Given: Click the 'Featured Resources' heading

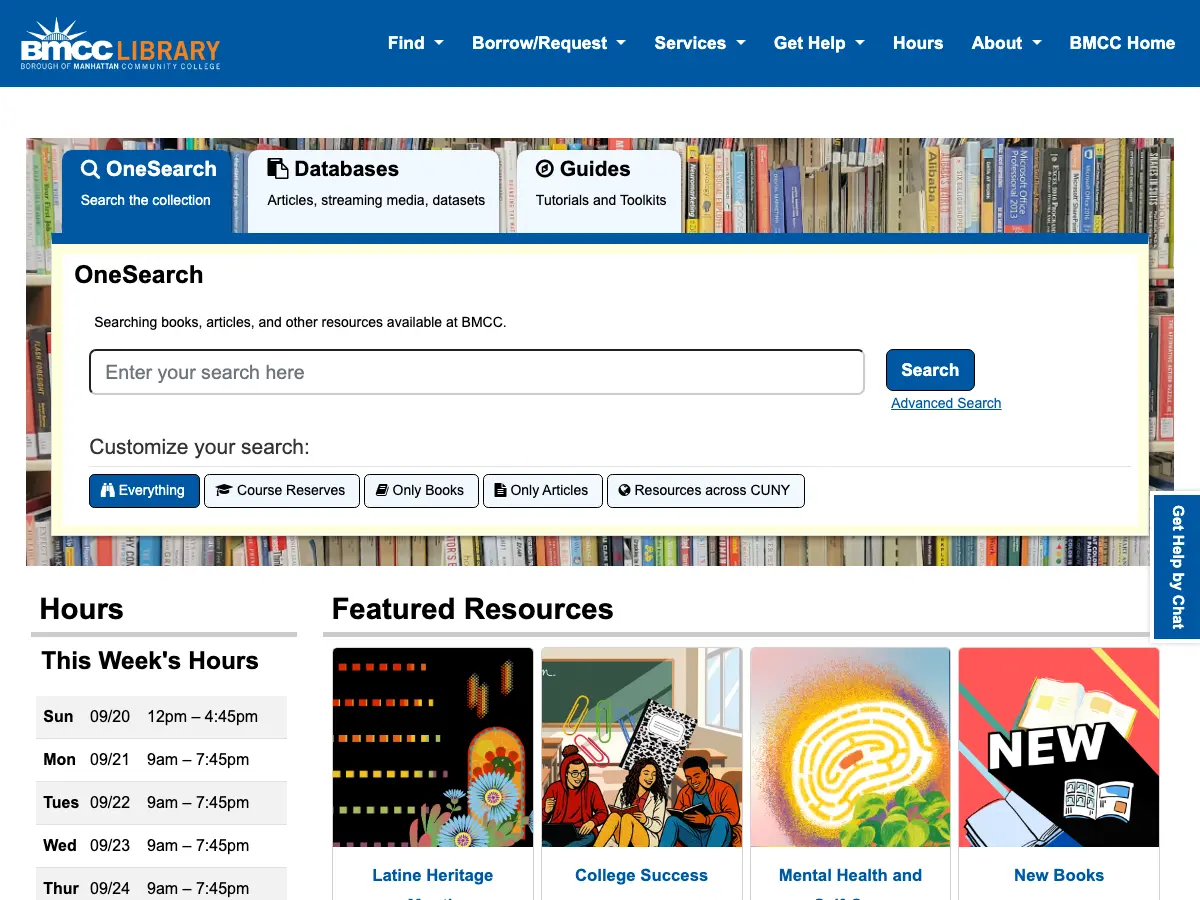Looking at the screenshot, I should (x=472, y=609).
